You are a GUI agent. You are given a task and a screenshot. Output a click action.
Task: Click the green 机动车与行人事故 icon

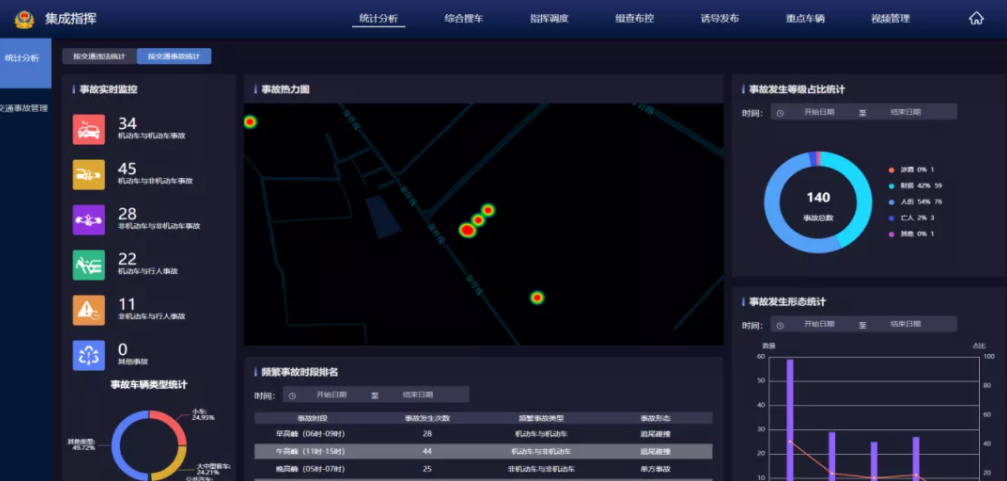[x=88, y=264]
